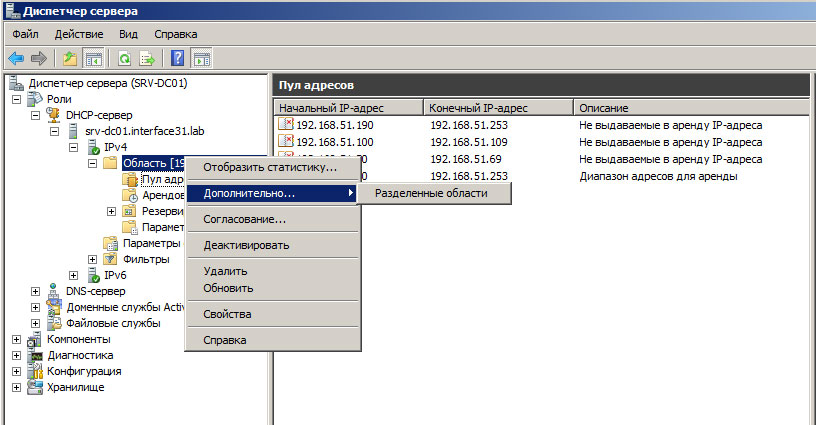Select Диспетчер сервера (SRV-DC01) root node
The image size is (816, 425).
pyautogui.click(x=108, y=83)
